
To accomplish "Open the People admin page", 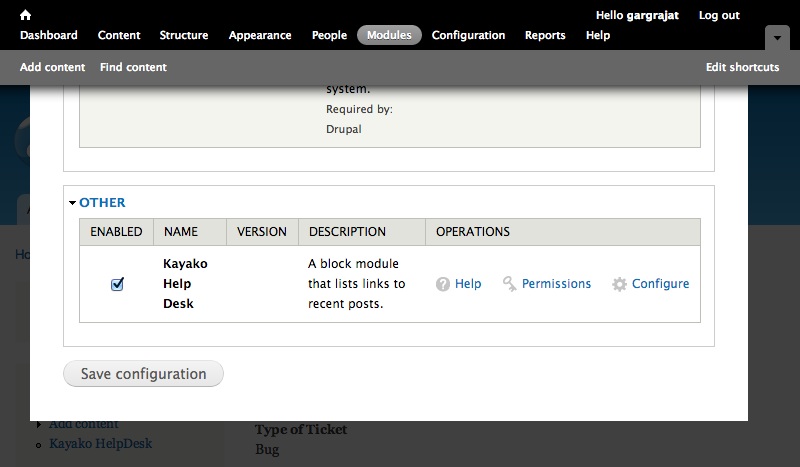I will [329, 35].
